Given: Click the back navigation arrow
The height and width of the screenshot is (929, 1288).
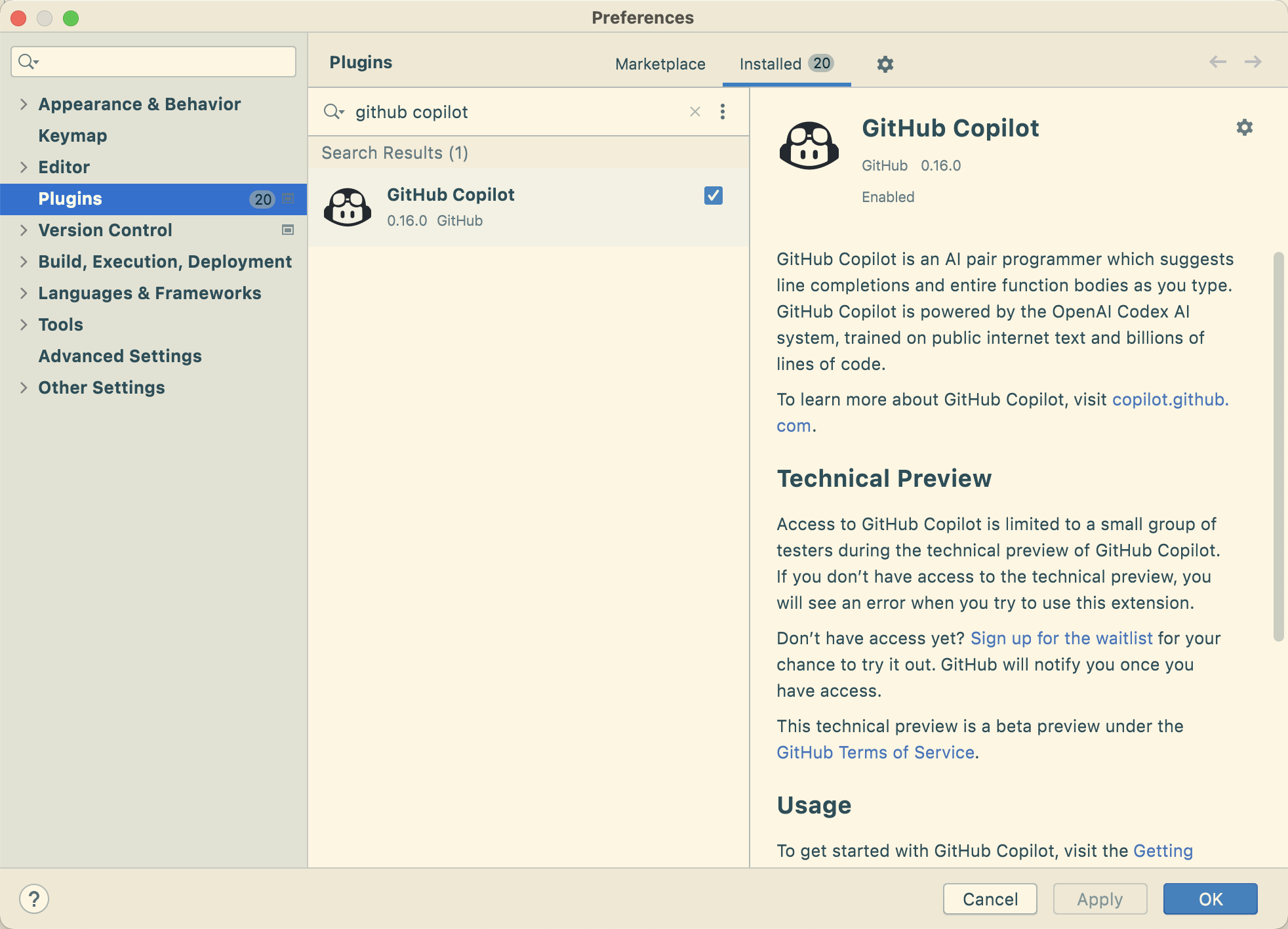Looking at the screenshot, I should click(1217, 62).
